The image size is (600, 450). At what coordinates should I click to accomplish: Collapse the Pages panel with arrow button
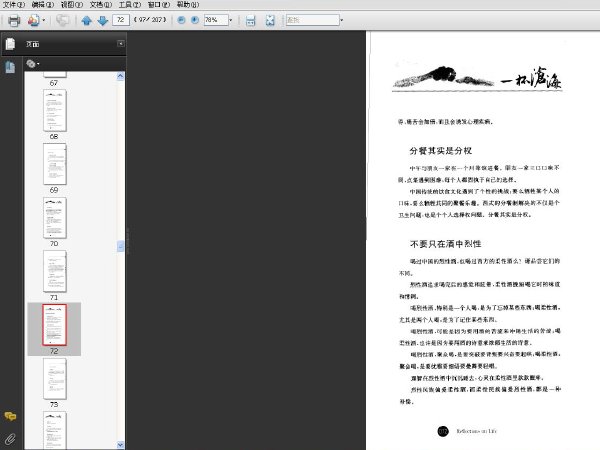pyautogui.click(x=121, y=44)
